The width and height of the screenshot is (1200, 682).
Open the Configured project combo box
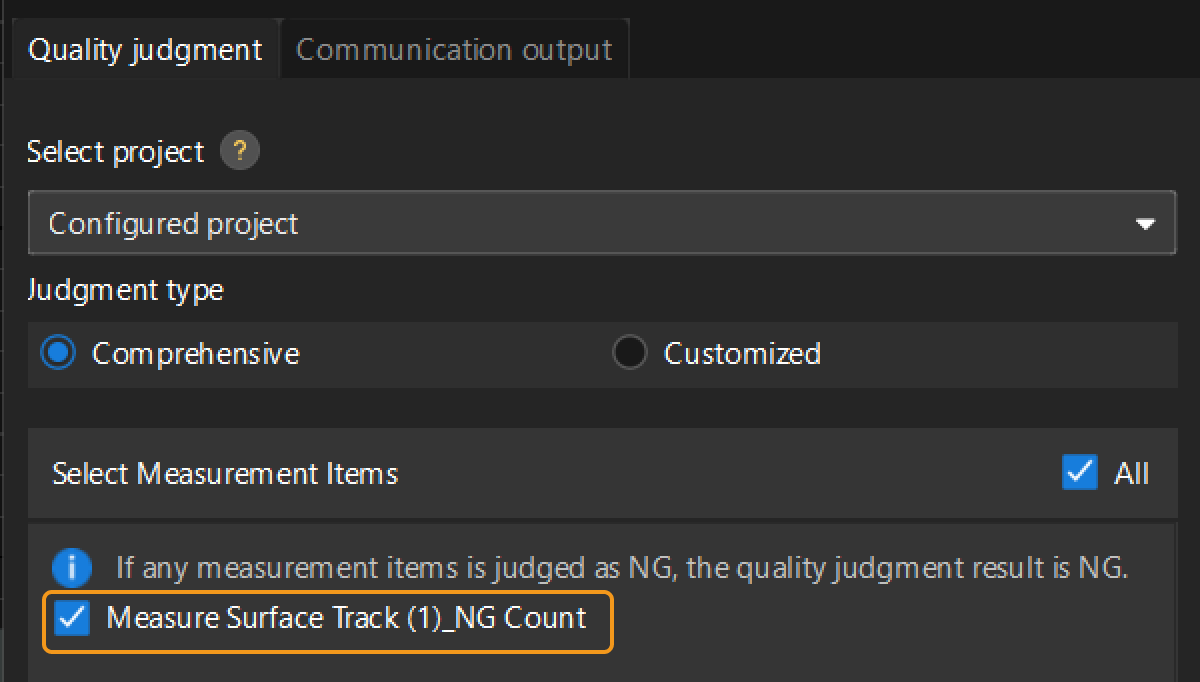[x=600, y=223]
